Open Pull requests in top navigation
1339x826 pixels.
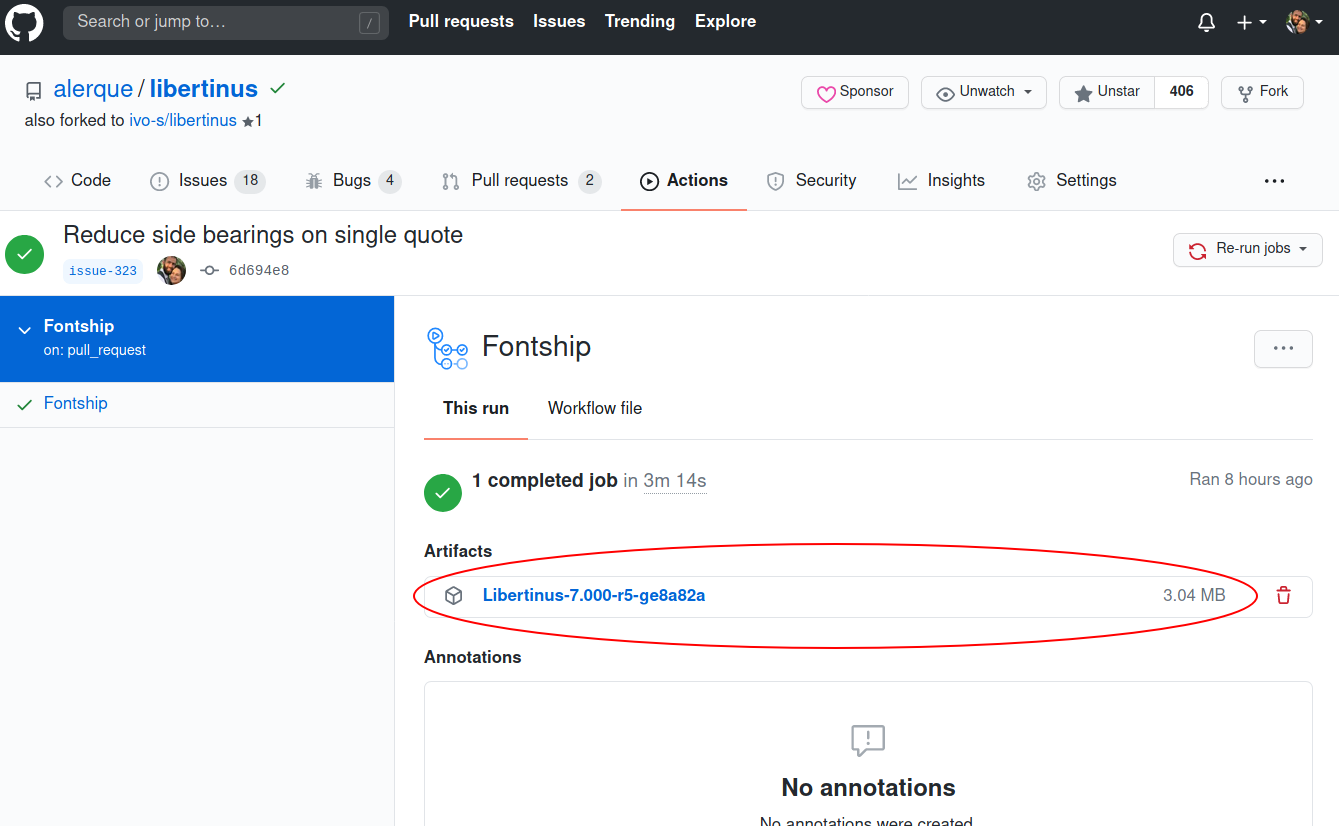(x=461, y=21)
